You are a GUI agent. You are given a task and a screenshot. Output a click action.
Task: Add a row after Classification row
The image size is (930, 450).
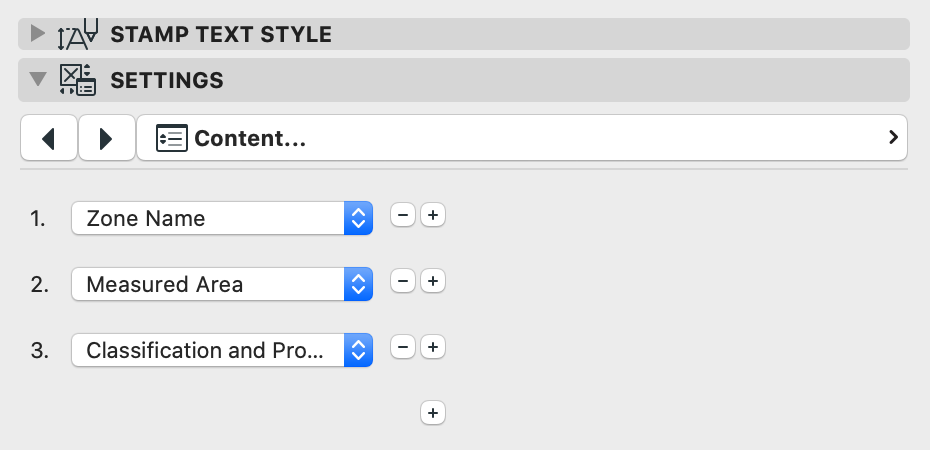point(432,348)
